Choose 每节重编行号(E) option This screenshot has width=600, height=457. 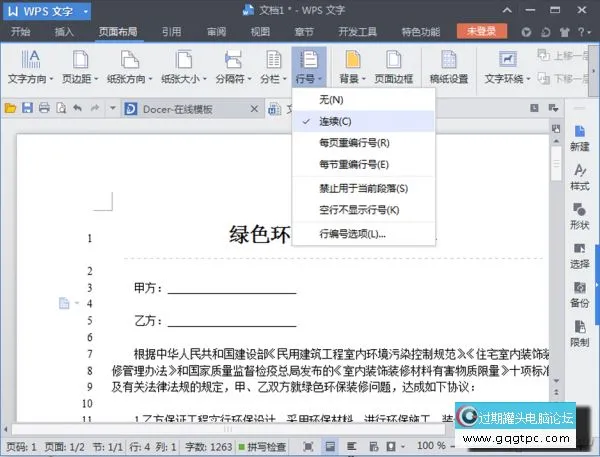[364, 165]
